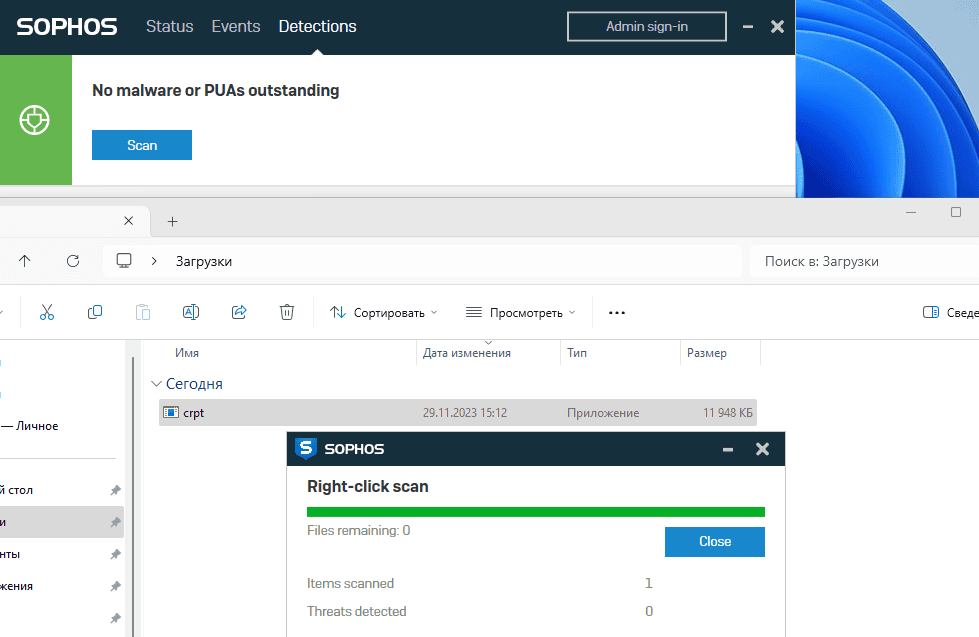Close the Right-click scan dialog with Close button
This screenshot has height=637, width=979.
tap(714, 541)
